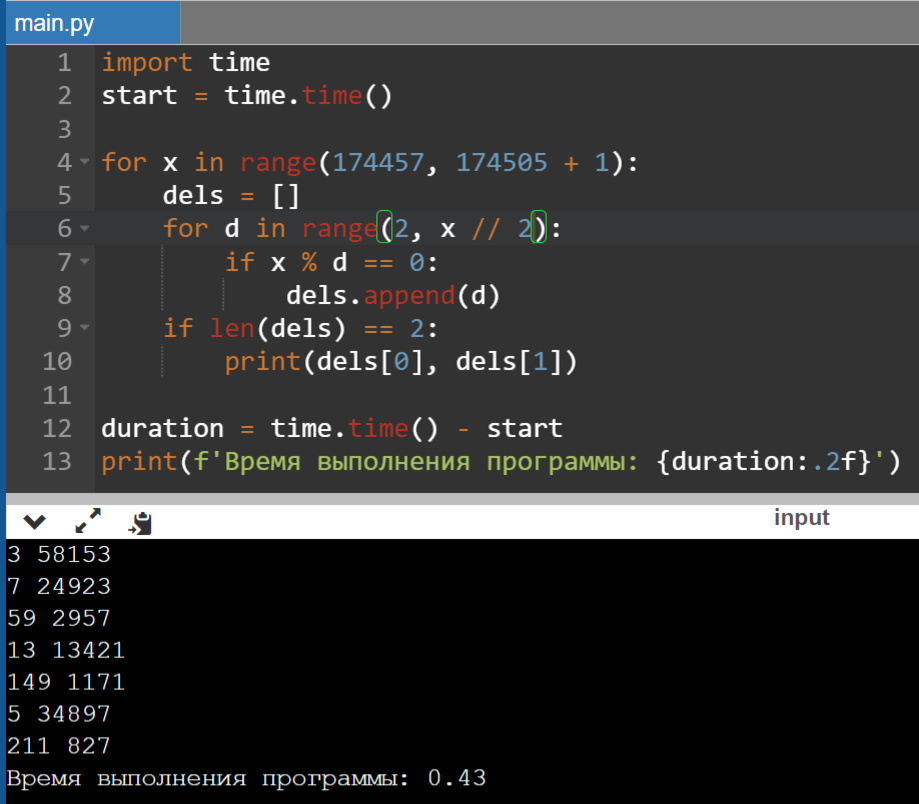
Task: Click line number 11 in the gutter
Action: coord(57,395)
